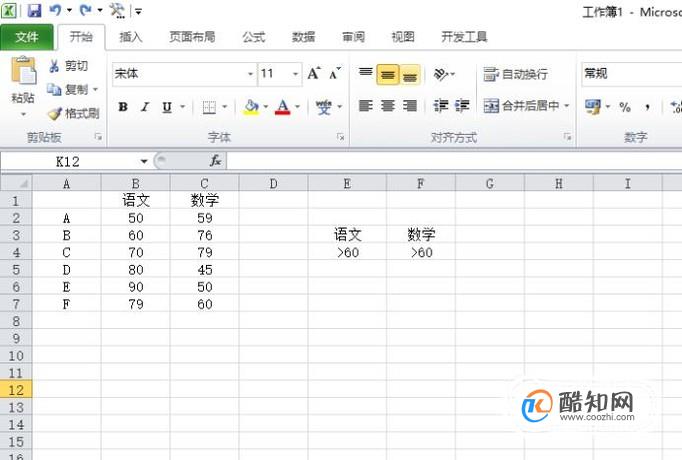Click the 自动换行 wrap text button
The image size is (682, 460).
point(515,74)
